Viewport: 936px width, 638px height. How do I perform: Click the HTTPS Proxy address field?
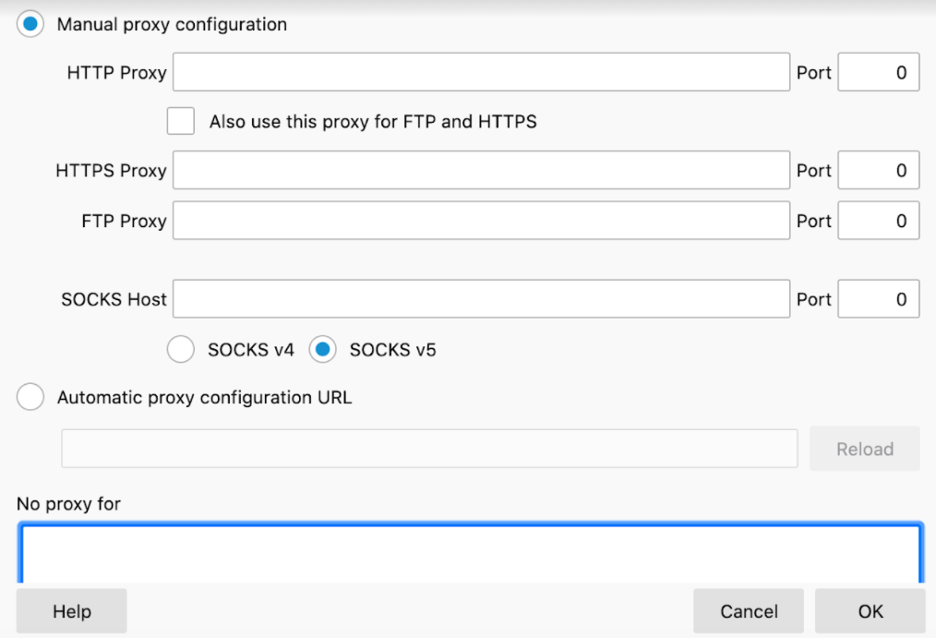click(x=481, y=170)
